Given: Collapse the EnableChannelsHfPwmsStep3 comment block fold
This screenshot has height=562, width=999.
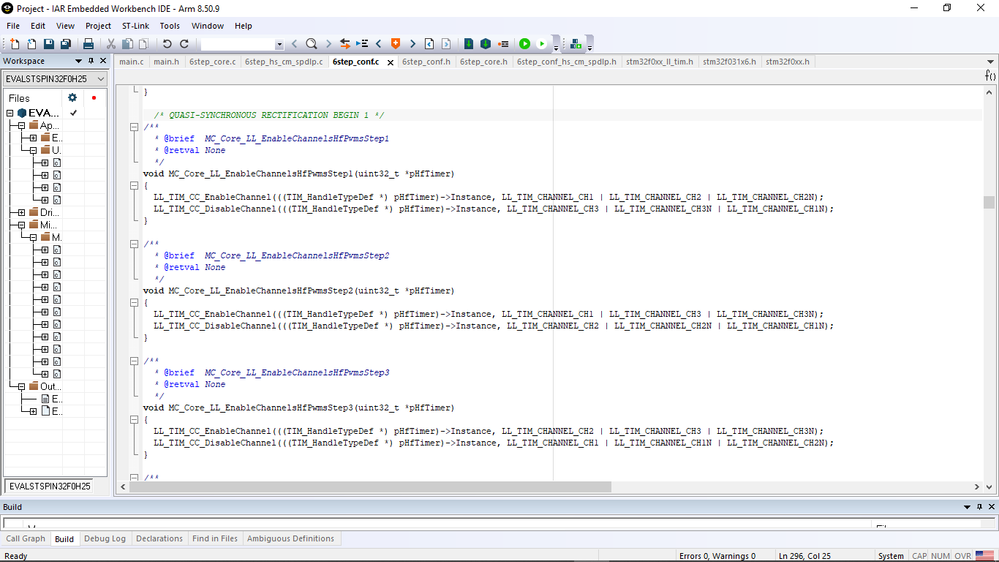Looking at the screenshot, I should coord(134,361).
